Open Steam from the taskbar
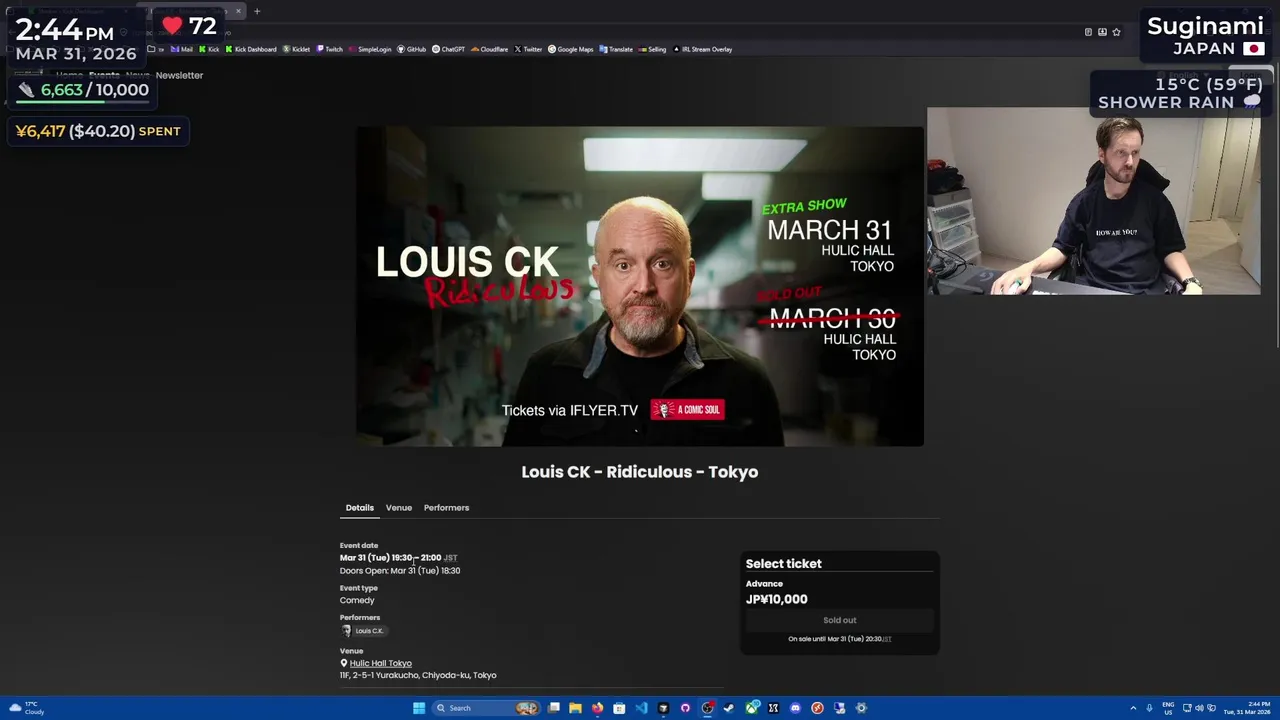 pyautogui.click(x=729, y=708)
